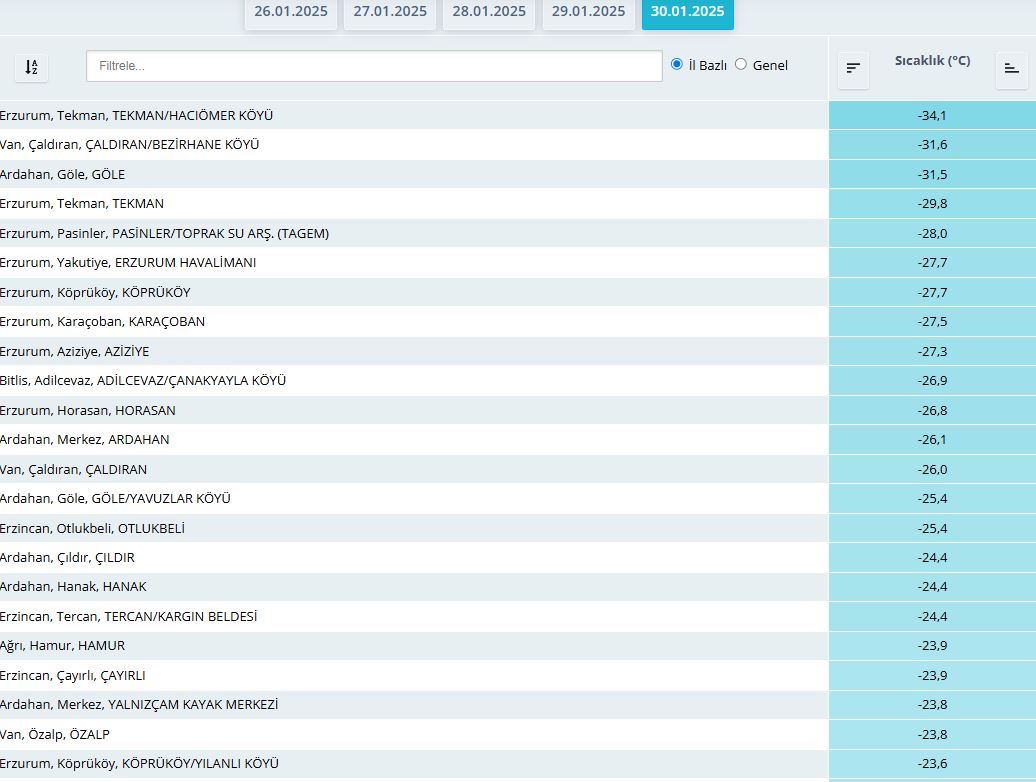Image resolution: width=1036 pixels, height=782 pixels.
Task: Select the Tekman/Haciömer Köyü row
Action: (x=137, y=115)
